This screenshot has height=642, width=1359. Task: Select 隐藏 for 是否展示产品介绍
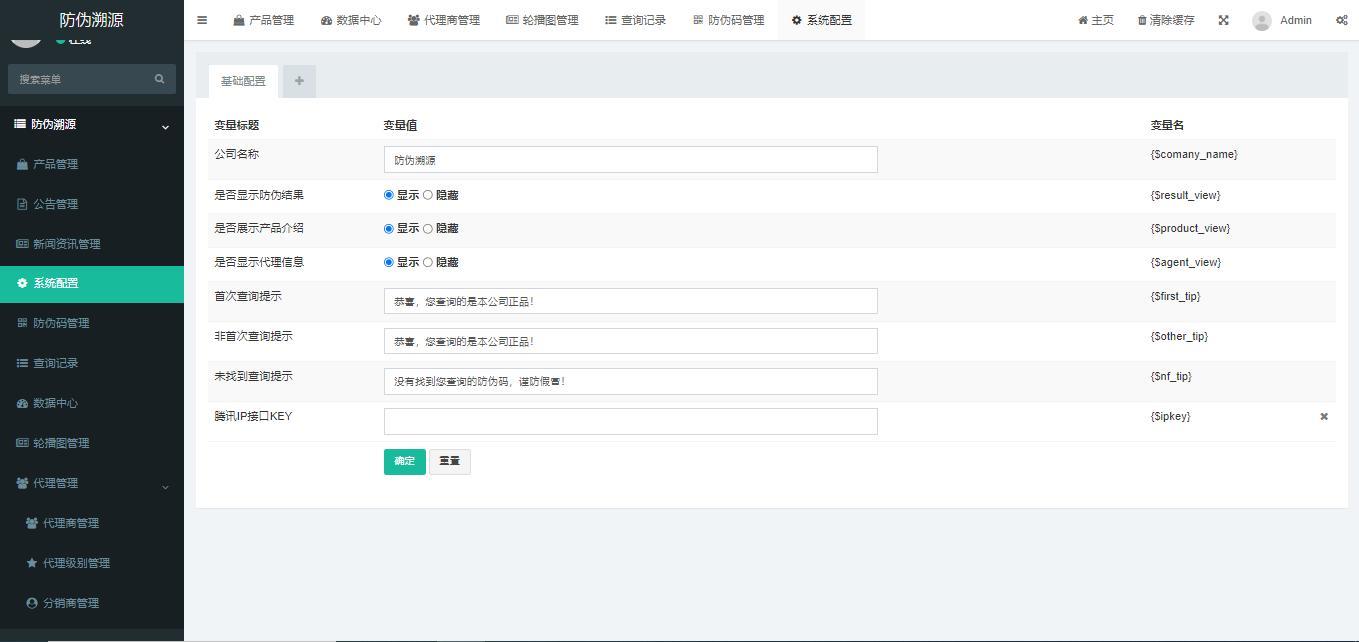428,229
